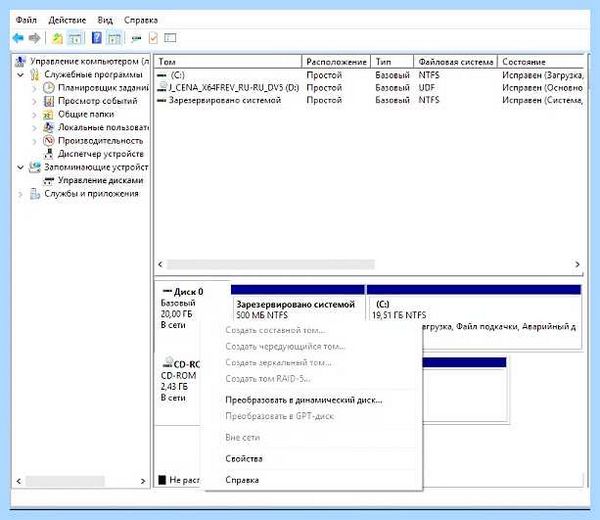Expand the Производительность node
Viewport: 600px width, 520px height.
pos(34,141)
